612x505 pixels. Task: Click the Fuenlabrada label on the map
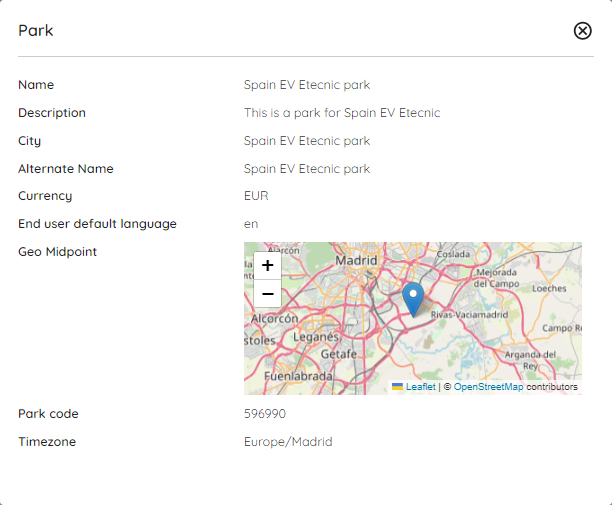[x=298, y=376]
